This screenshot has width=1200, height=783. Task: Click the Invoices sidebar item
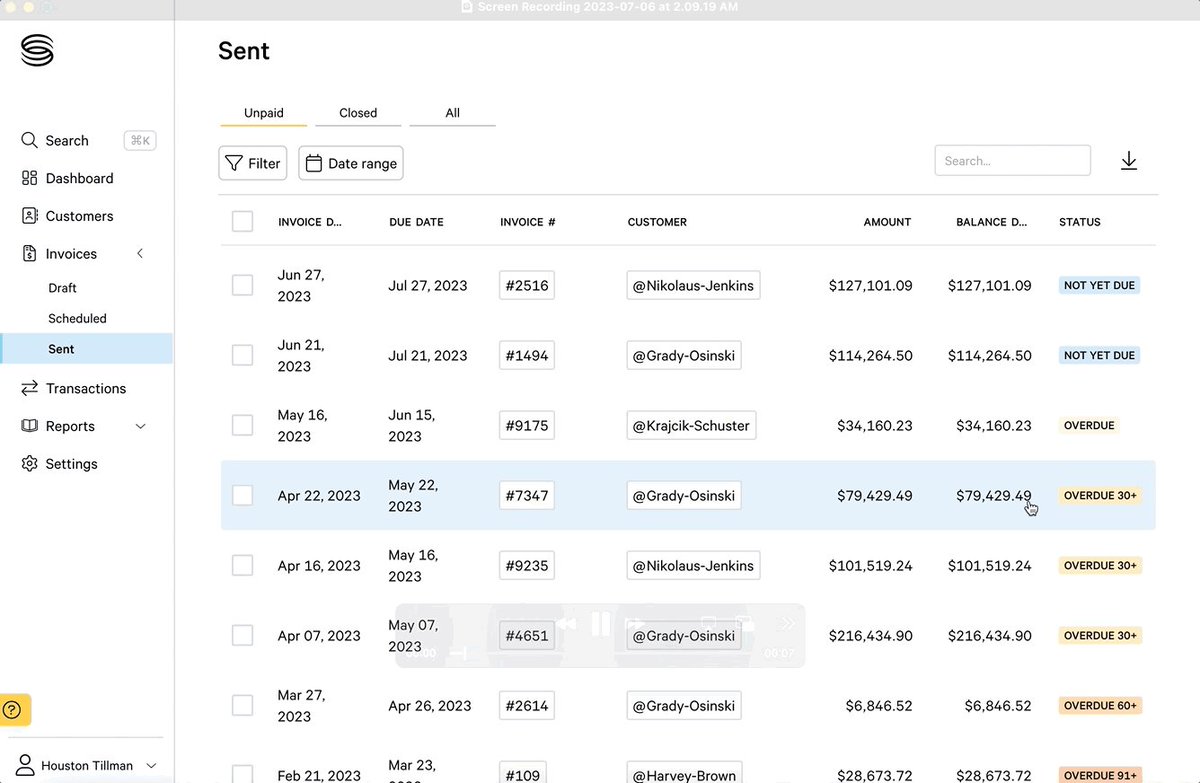(x=71, y=254)
